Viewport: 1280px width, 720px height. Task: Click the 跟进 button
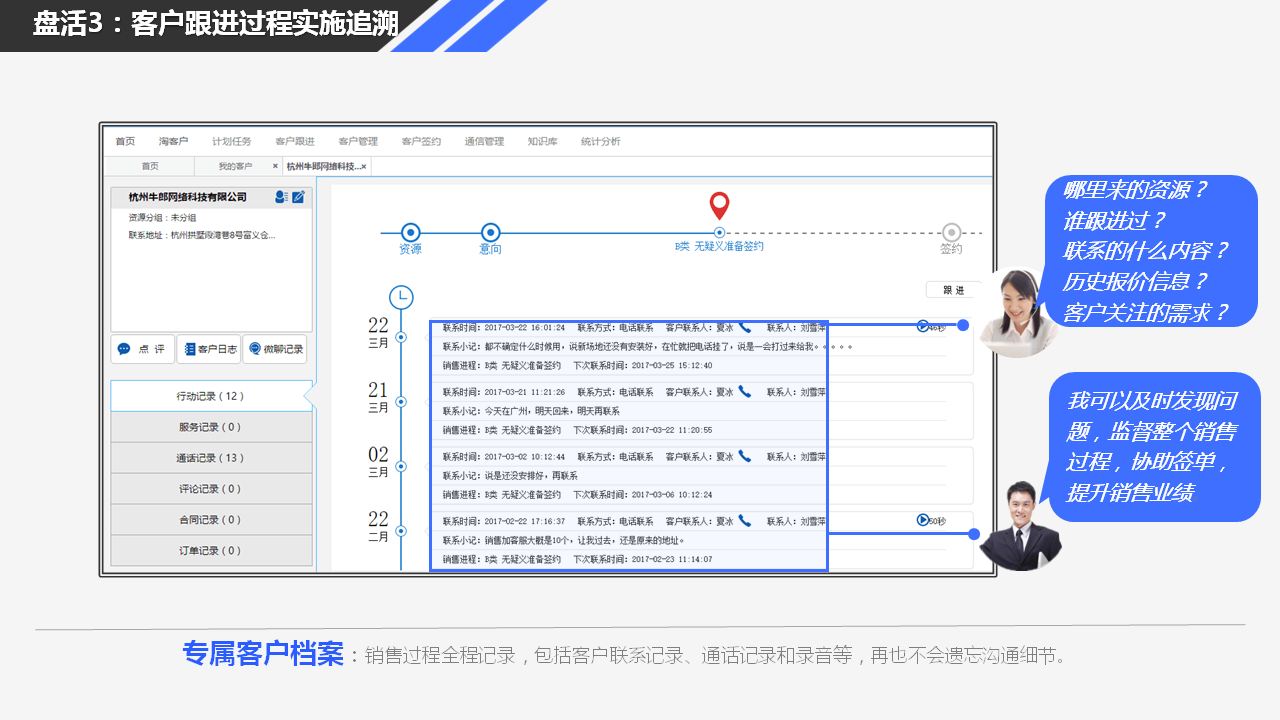[x=953, y=290]
